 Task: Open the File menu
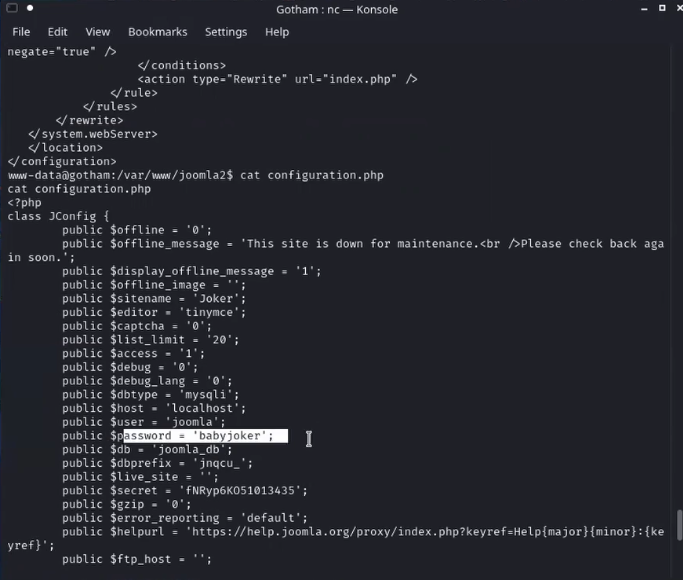tap(21, 32)
